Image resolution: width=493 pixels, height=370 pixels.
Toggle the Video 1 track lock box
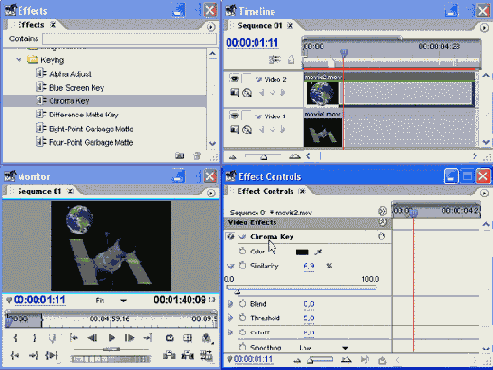246,115
